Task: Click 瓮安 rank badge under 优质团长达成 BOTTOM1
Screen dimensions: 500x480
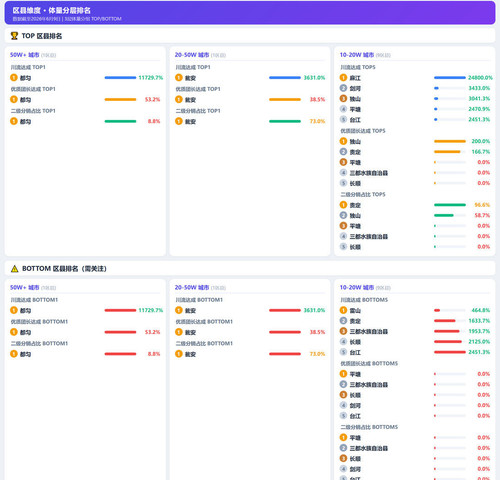Action: pos(179,332)
